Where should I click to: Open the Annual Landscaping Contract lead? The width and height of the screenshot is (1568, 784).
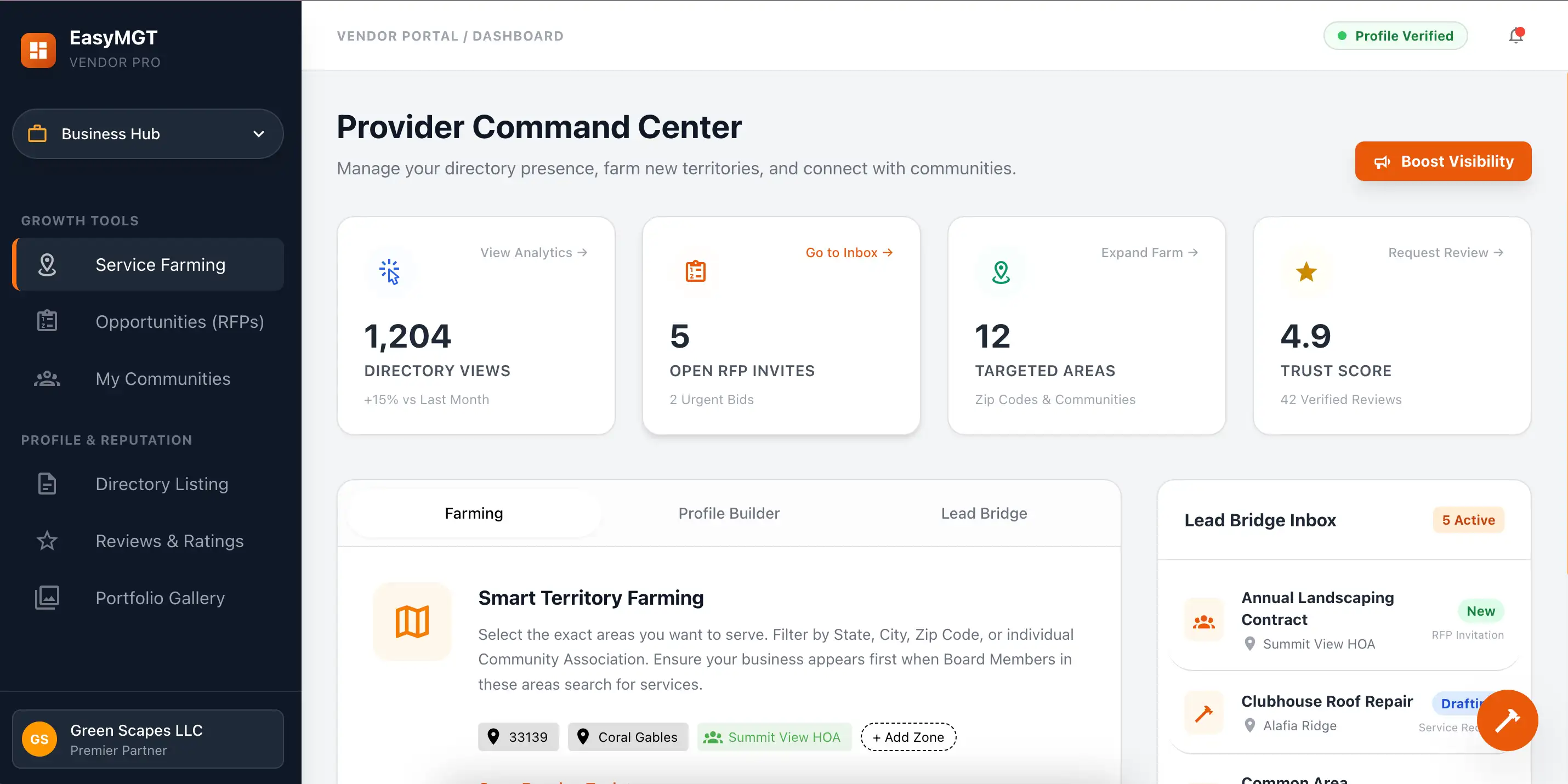(1317, 608)
